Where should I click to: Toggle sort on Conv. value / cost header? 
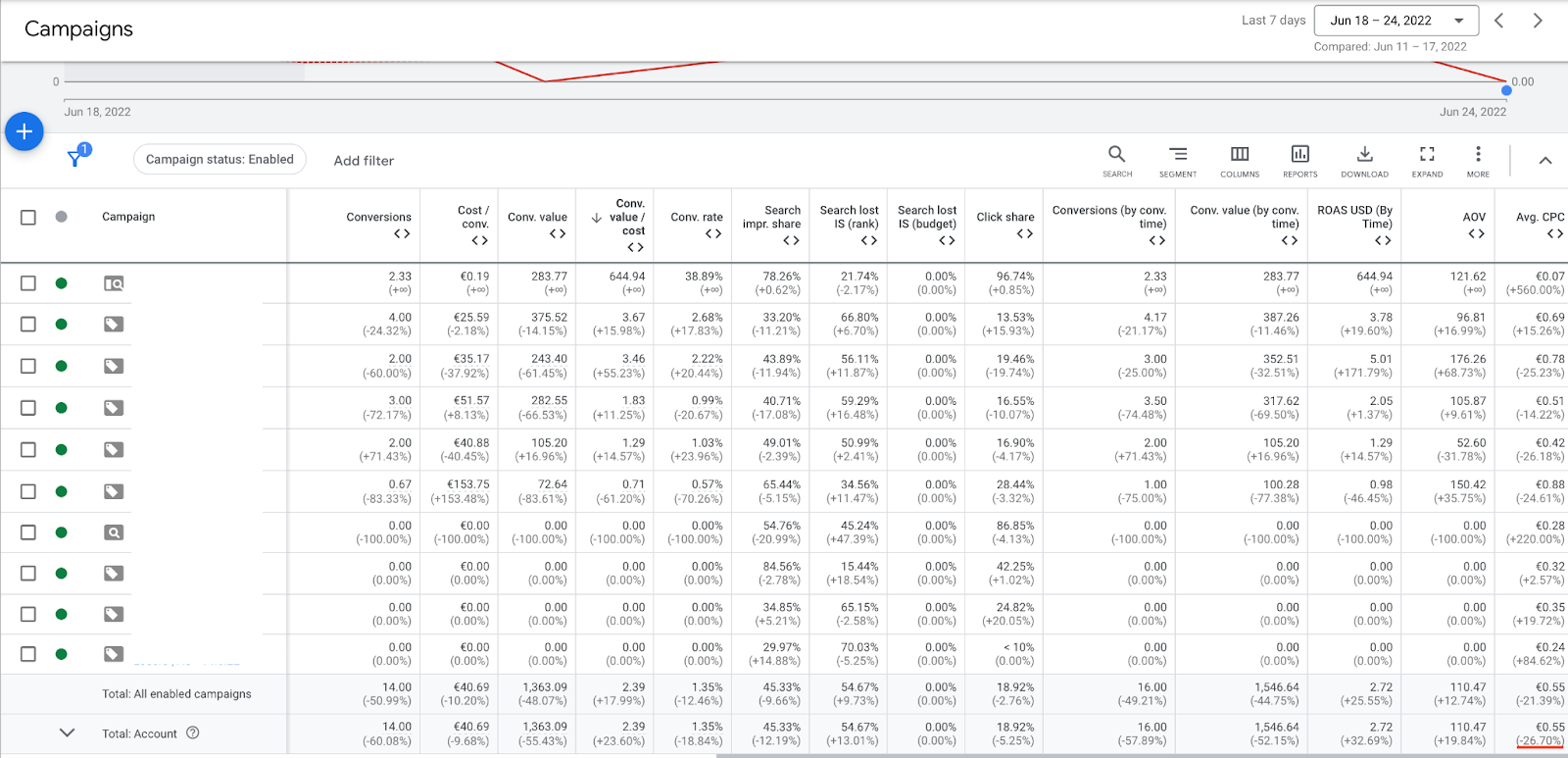[627, 217]
